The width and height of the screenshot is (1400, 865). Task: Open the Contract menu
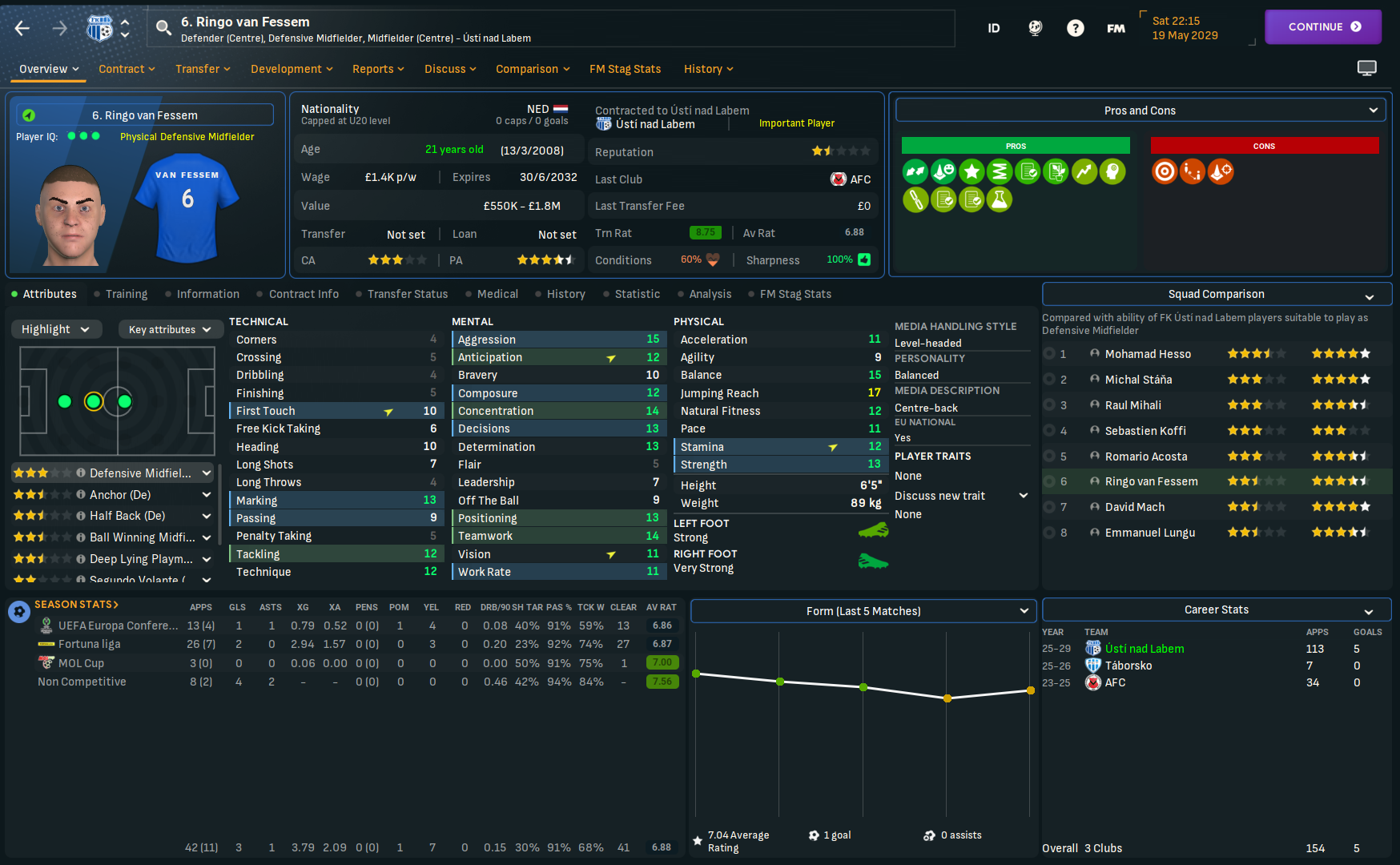pyautogui.click(x=127, y=69)
